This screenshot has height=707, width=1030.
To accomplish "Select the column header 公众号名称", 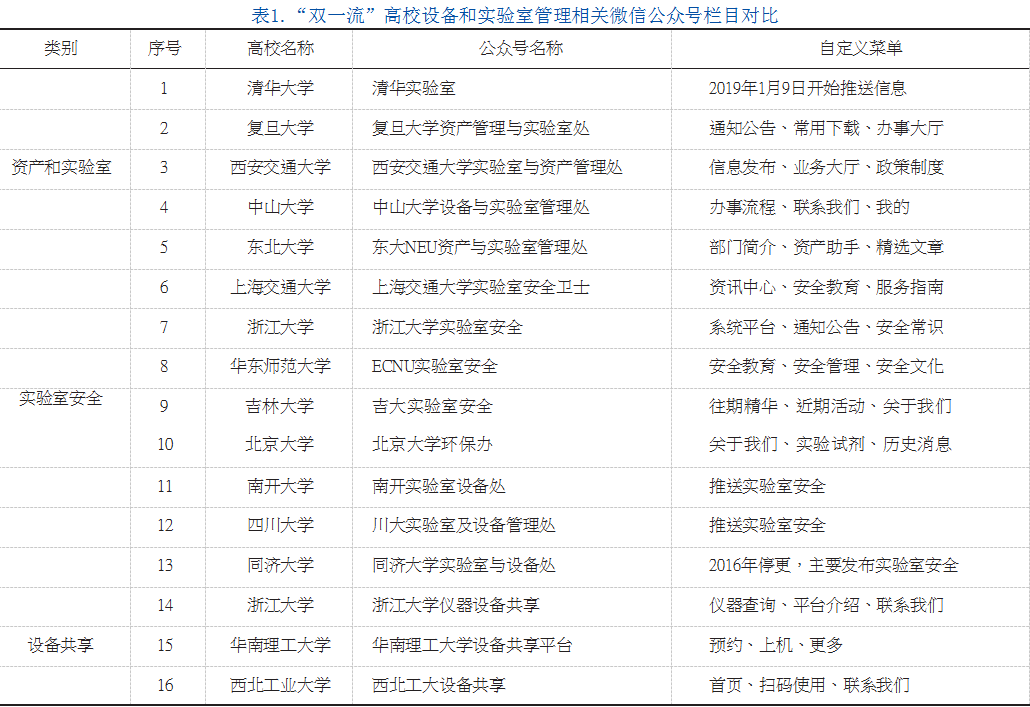I will coord(521,48).
